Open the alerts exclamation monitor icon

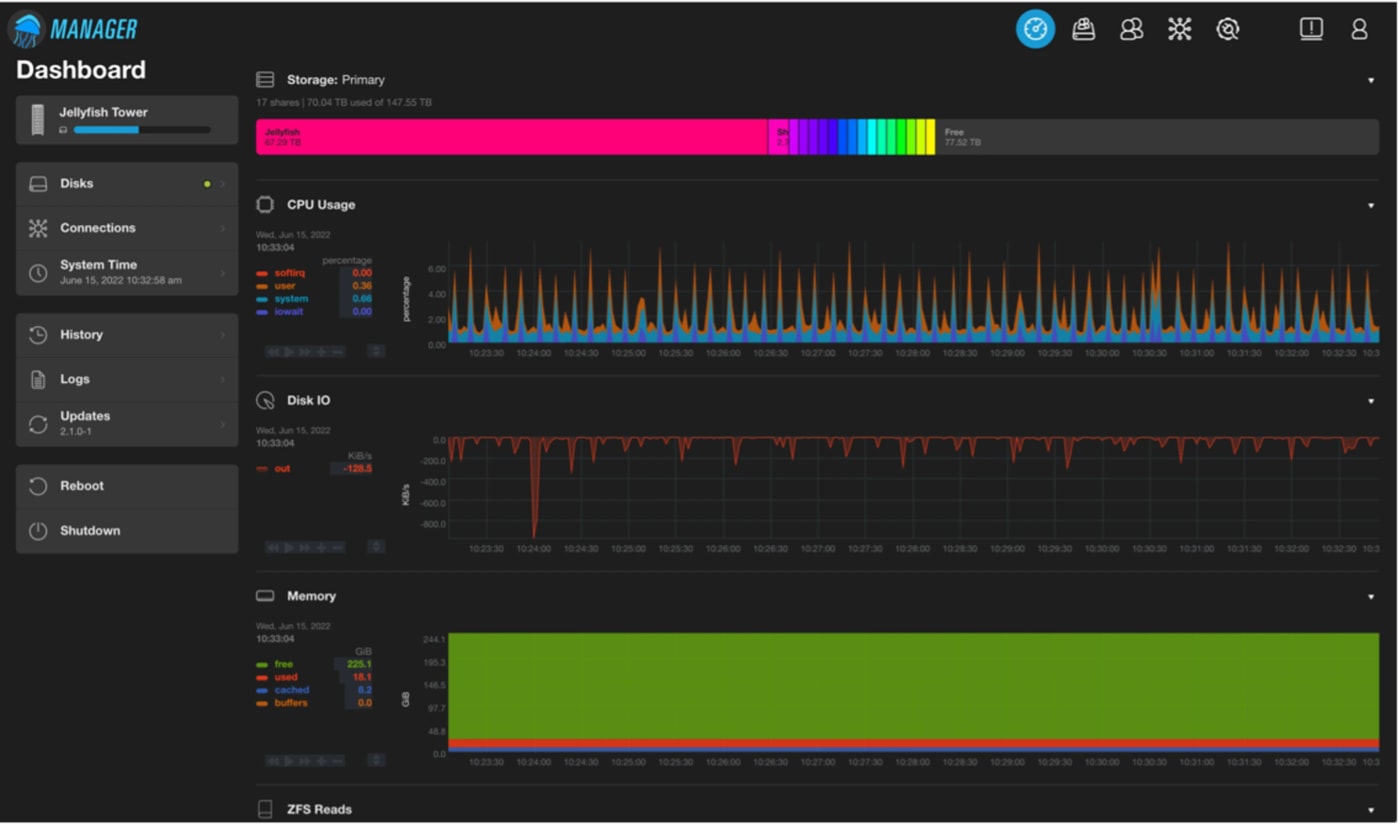(1311, 29)
